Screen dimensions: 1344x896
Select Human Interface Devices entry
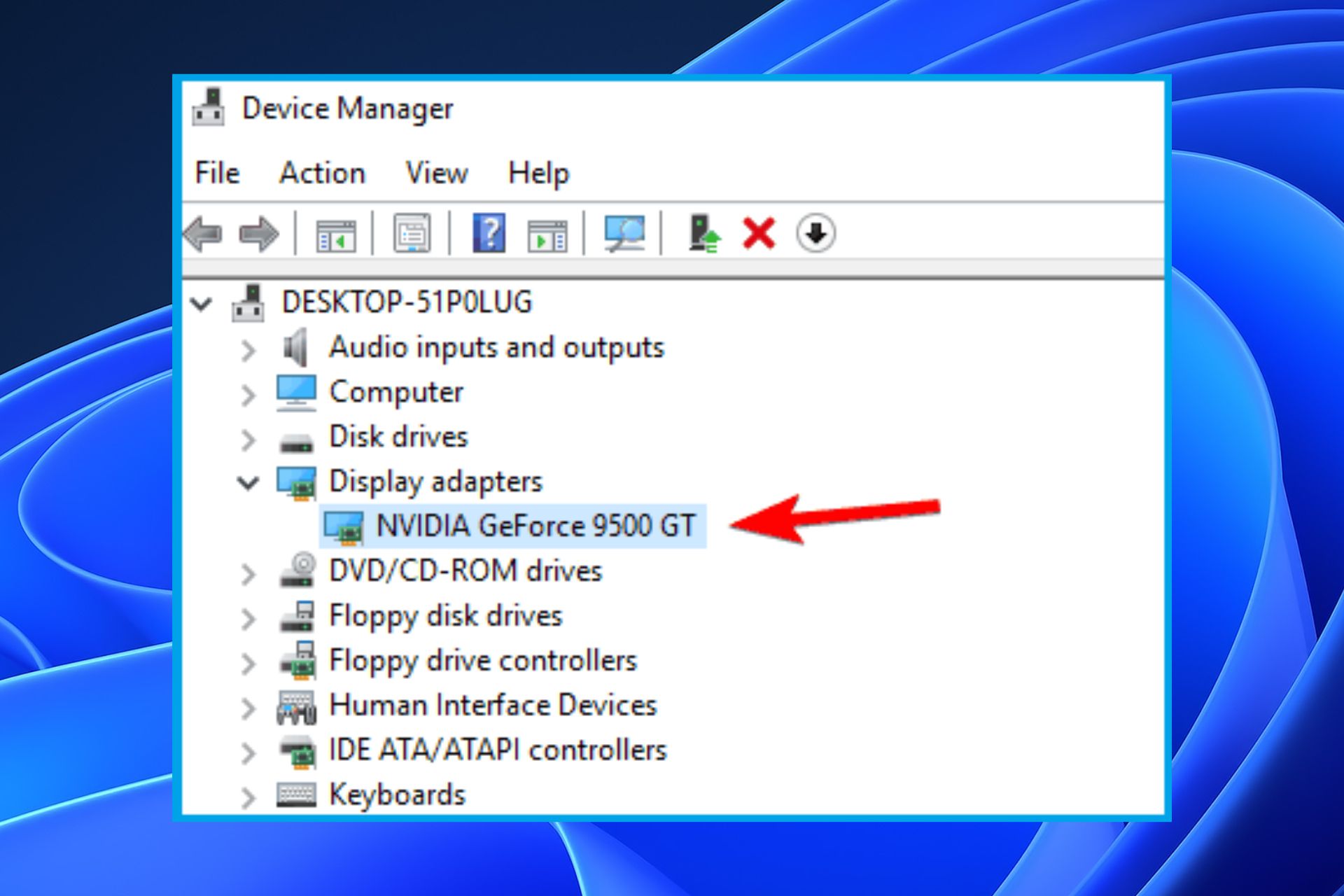pos(493,705)
